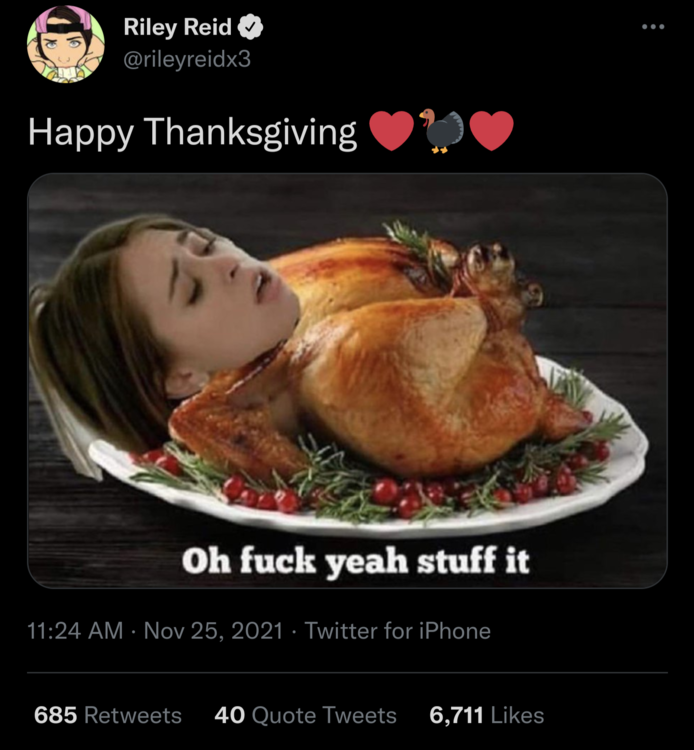Click the rosemary sprig atop the turkey
Viewport: 694px width, 750px height.
(412, 239)
